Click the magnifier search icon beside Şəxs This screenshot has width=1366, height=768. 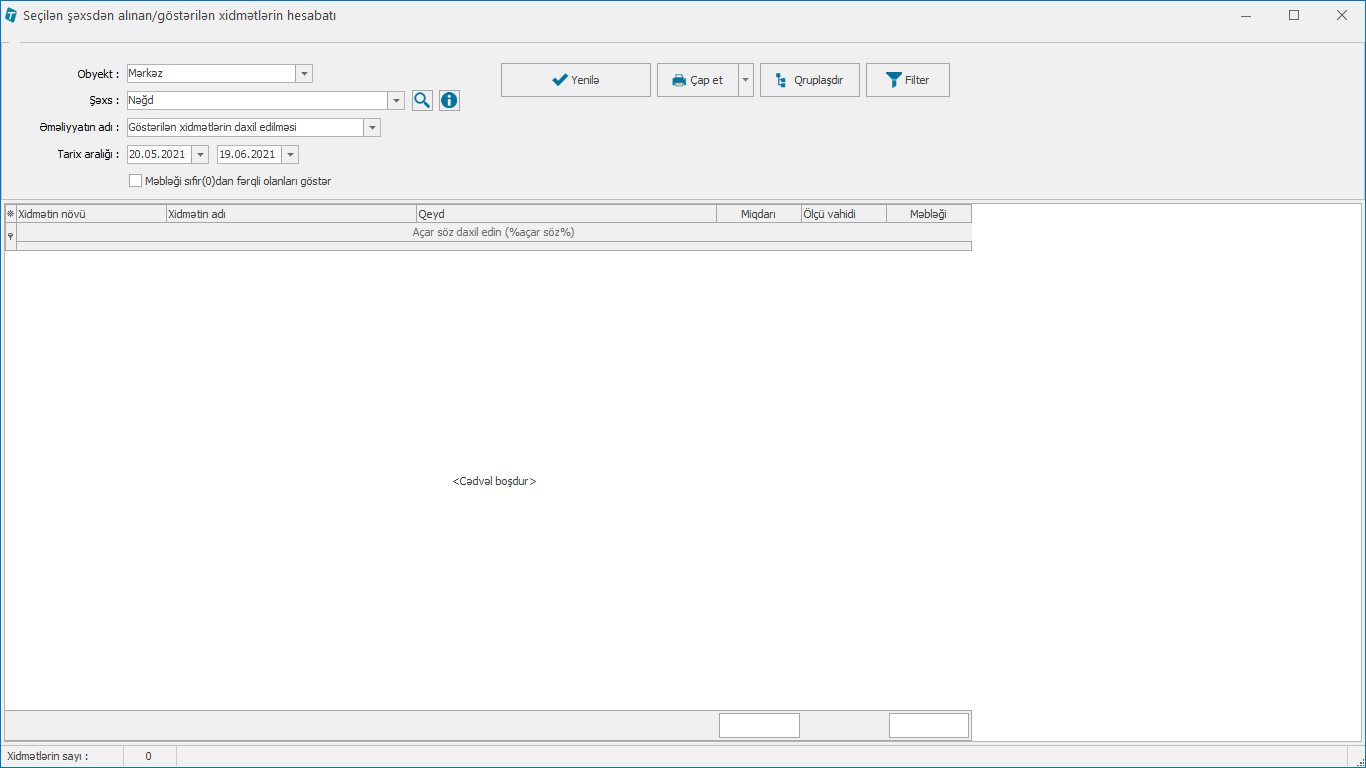[x=422, y=100]
